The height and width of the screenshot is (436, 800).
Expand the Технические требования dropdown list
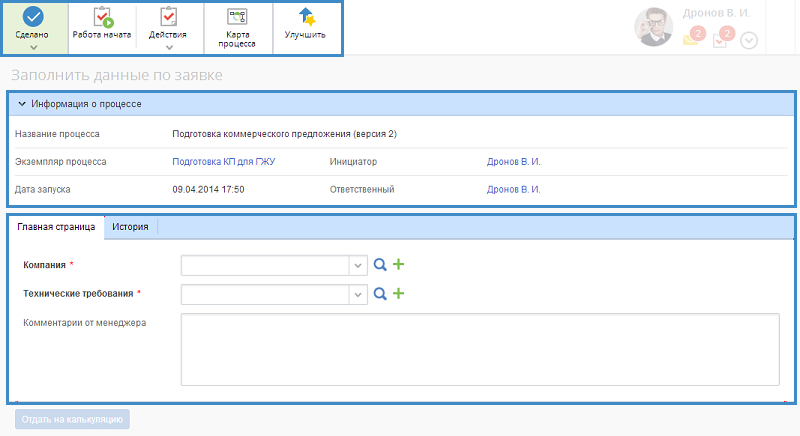359,294
